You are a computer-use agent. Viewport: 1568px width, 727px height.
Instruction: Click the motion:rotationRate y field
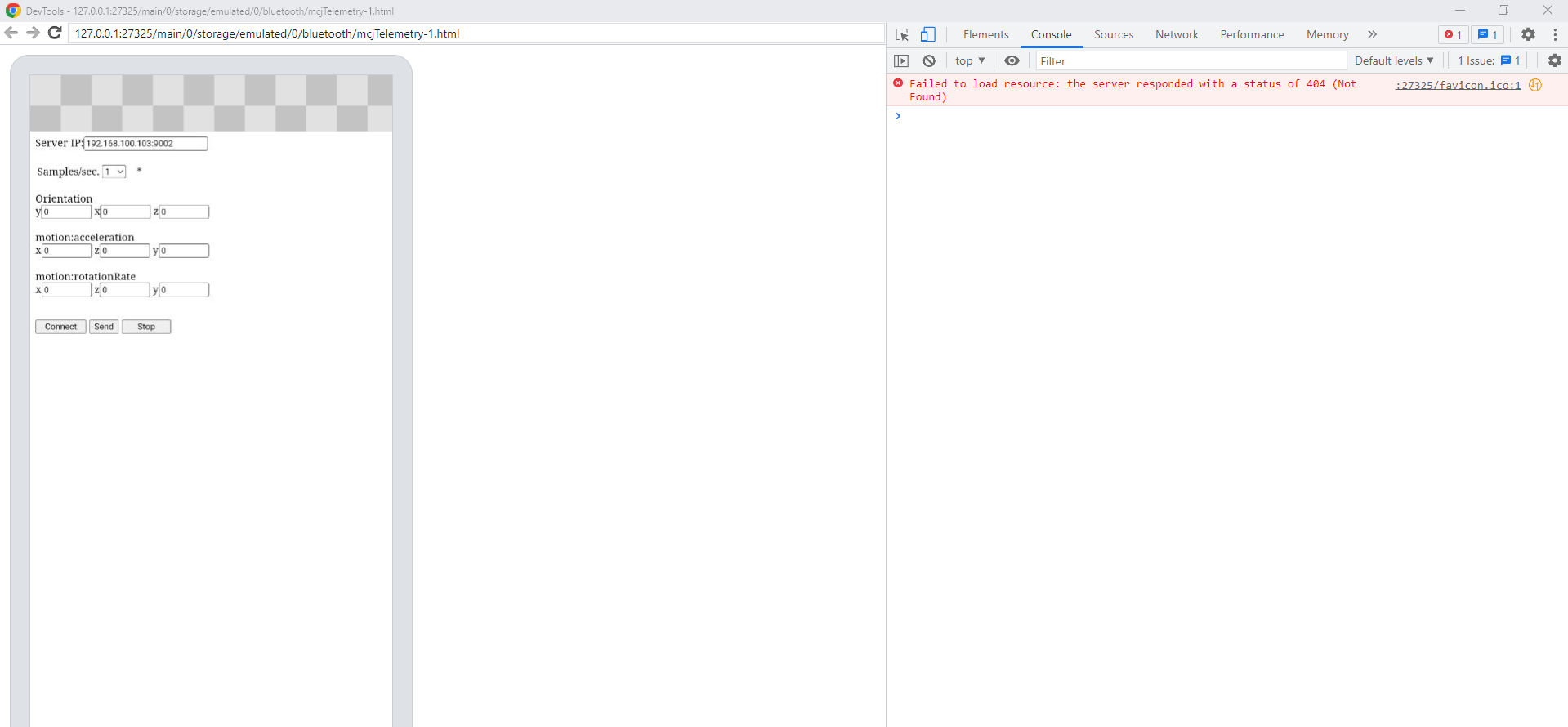pyautogui.click(x=184, y=290)
